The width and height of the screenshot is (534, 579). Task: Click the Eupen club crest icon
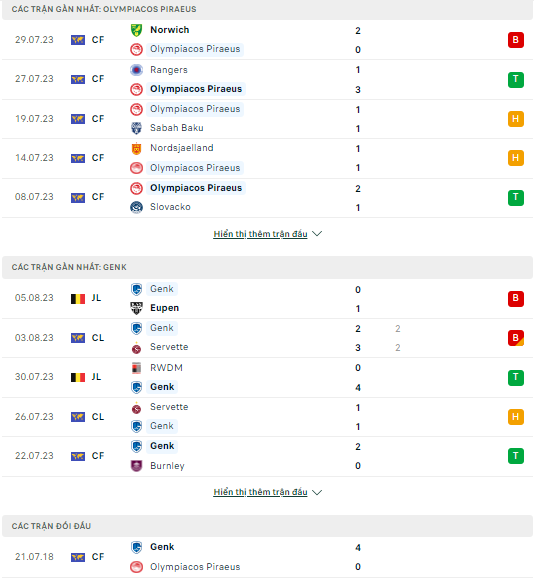(136, 308)
